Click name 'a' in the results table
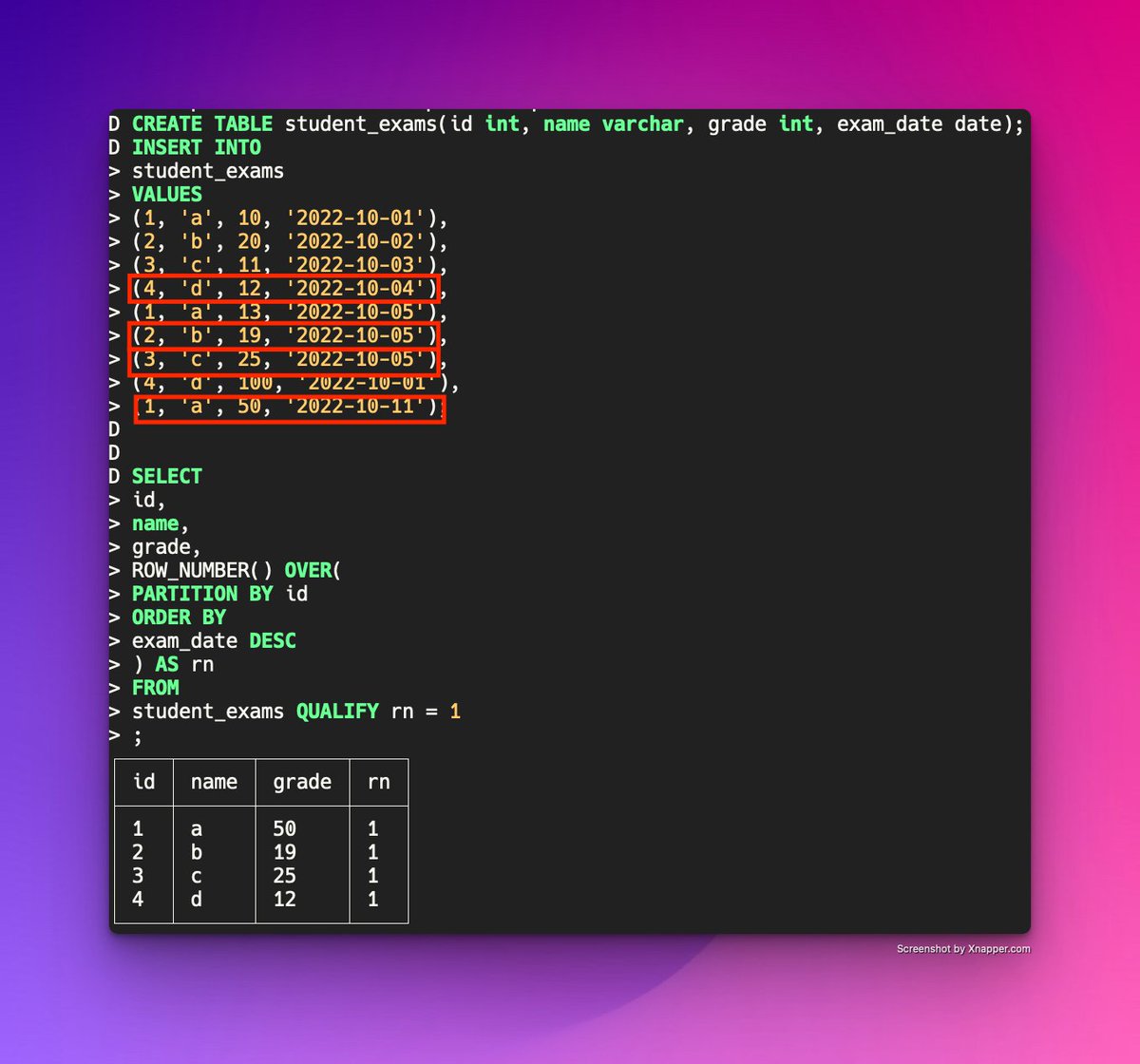Image resolution: width=1140 pixels, height=1064 pixels. pos(197,829)
